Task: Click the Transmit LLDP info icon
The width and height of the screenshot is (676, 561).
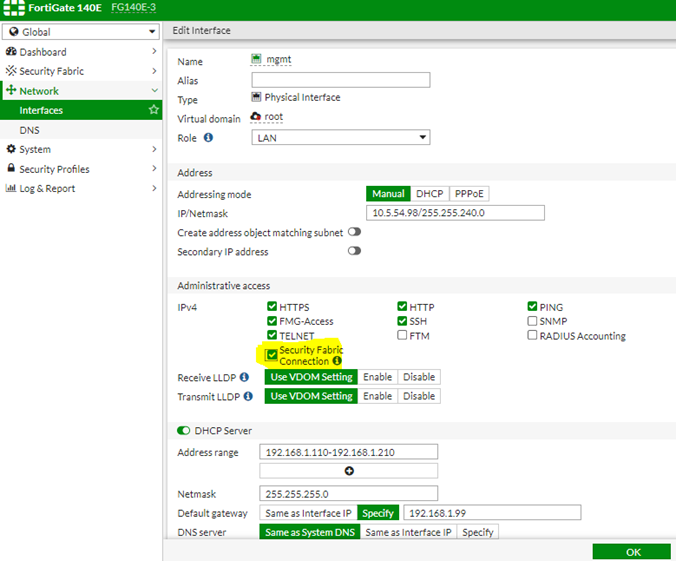Action: coord(244,396)
